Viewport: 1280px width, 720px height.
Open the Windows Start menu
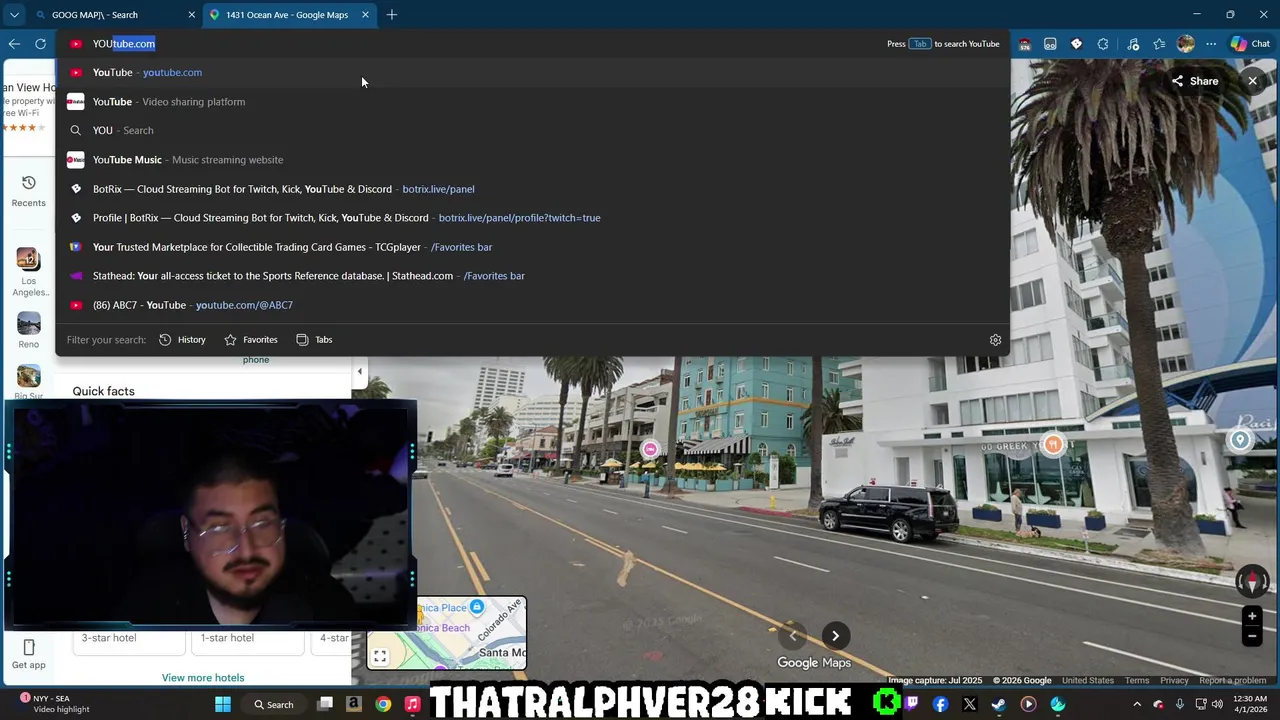coord(222,704)
